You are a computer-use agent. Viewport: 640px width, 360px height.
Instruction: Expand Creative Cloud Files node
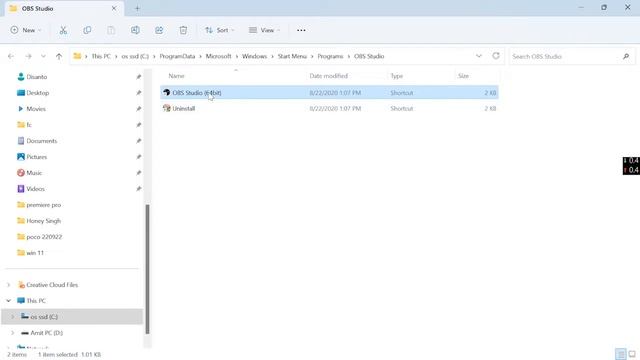coord(9,285)
